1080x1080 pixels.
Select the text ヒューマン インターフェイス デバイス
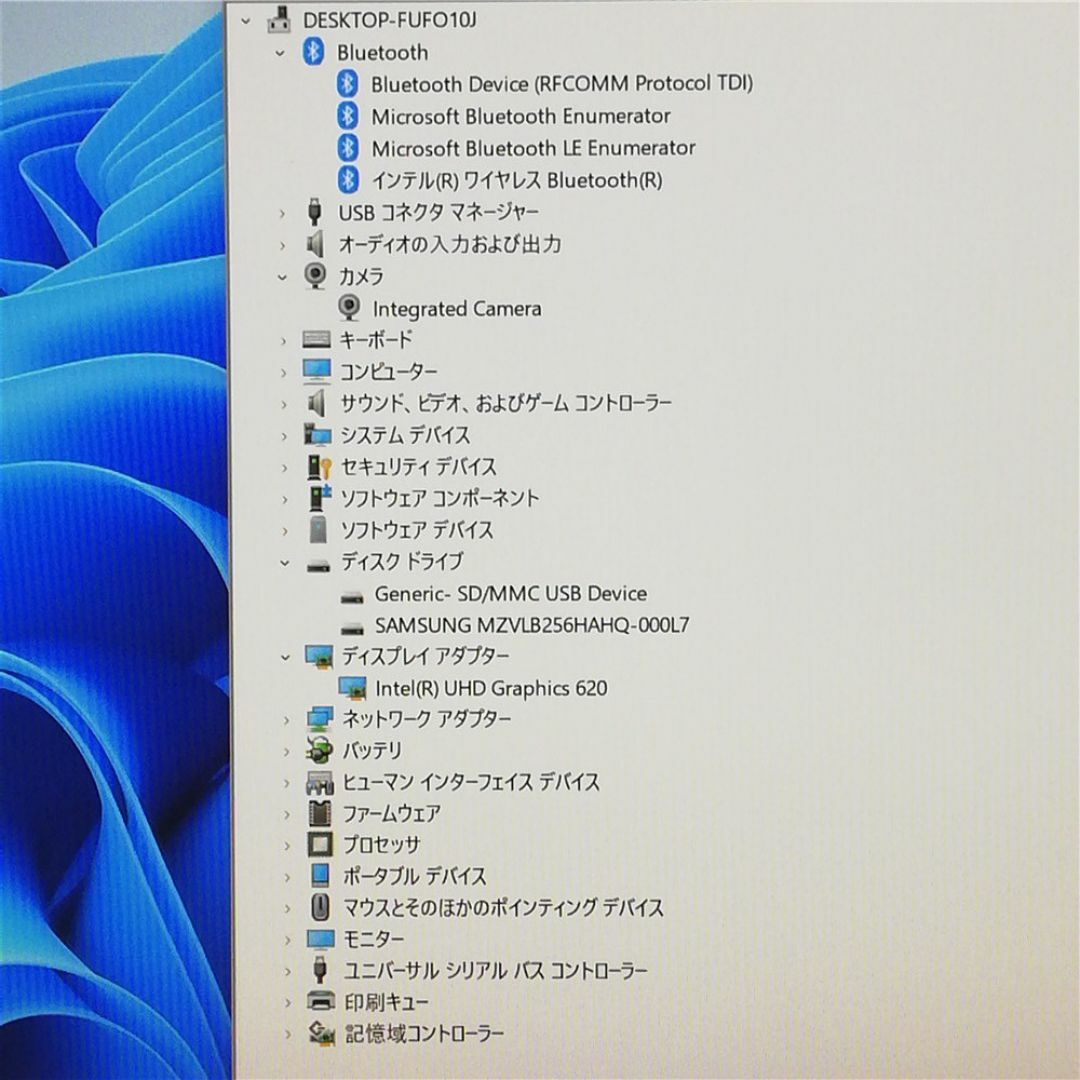tap(472, 782)
